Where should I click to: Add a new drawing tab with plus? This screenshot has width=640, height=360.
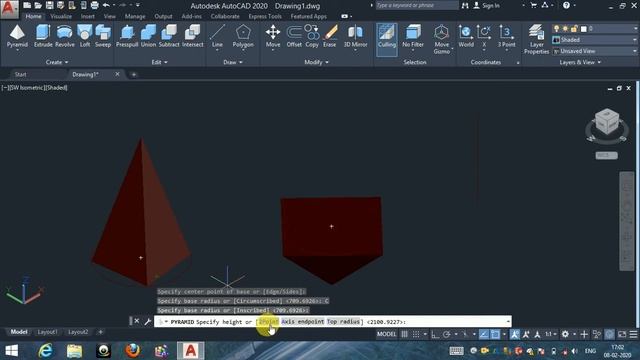coord(133,74)
